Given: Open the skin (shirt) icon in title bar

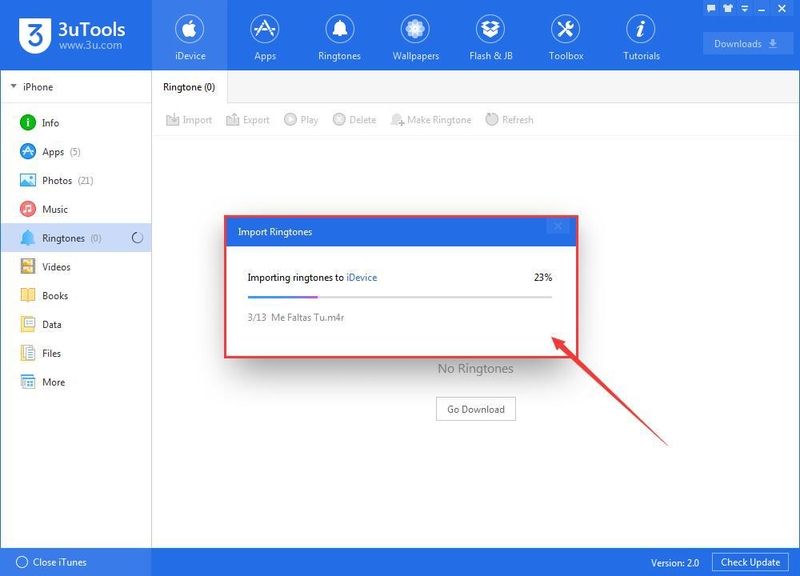Looking at the screenshot, I should coord(728,8).
